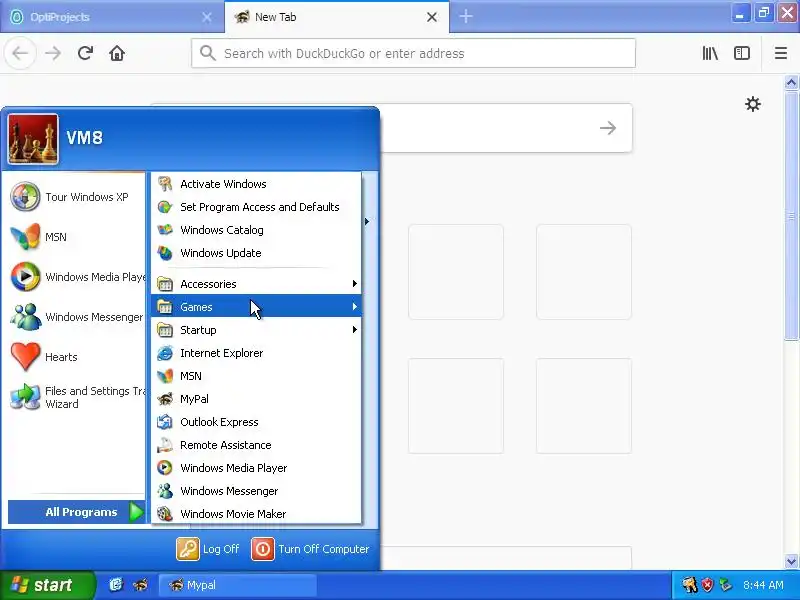Click the page scrollbar up arrow
This screenshot has height=600, width=800.
(791, 82)
